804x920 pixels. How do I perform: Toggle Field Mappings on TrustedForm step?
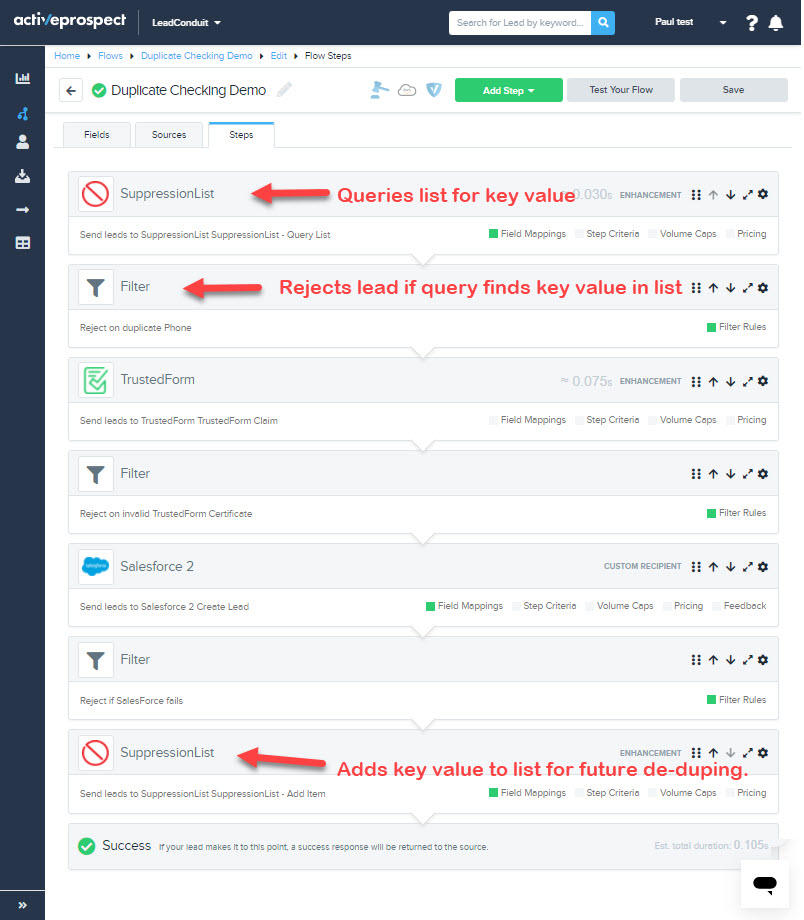coord(528,420)
